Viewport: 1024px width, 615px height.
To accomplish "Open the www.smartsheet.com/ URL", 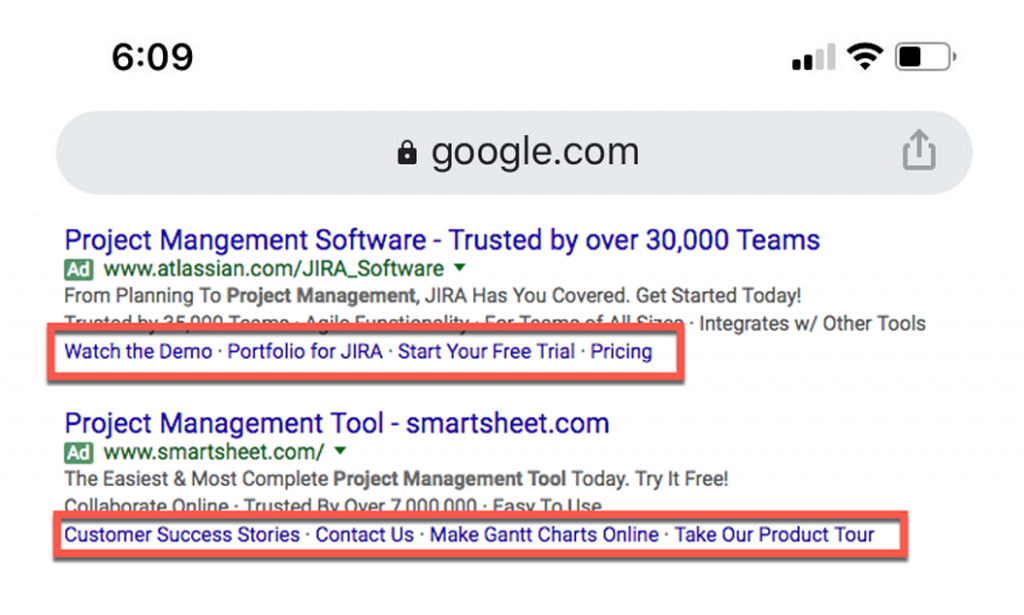I will pos(214,452).
